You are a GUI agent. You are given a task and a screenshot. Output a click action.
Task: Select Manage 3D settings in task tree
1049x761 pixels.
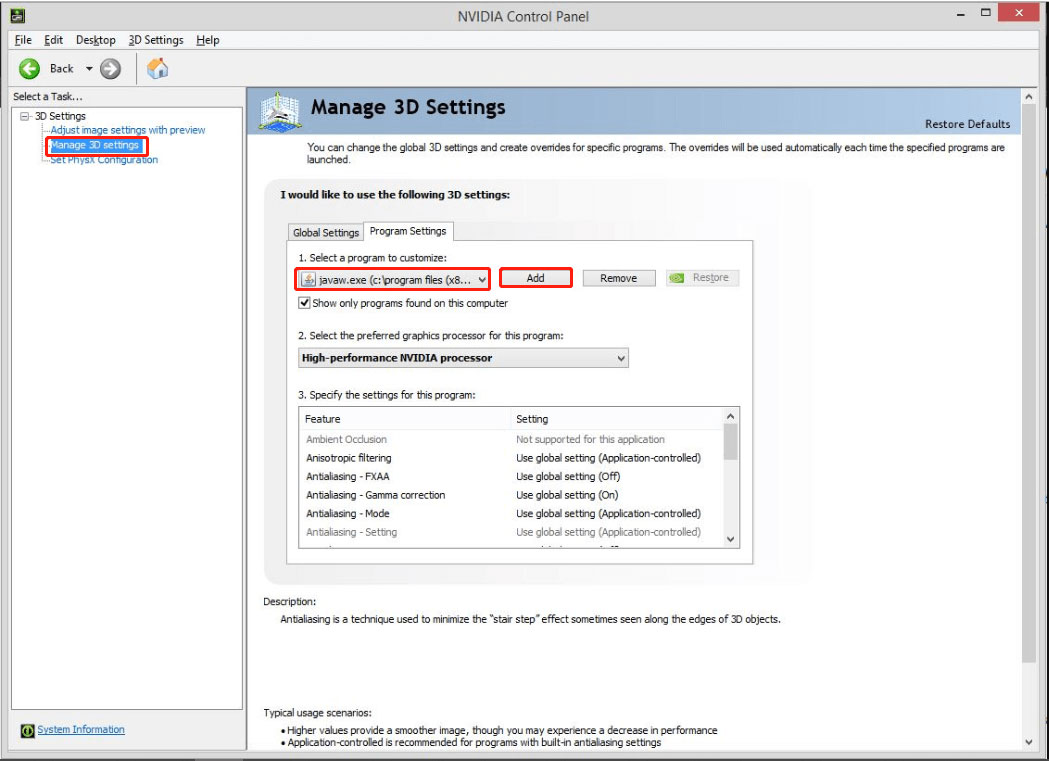pyautogui.click(x=95, y=145)
